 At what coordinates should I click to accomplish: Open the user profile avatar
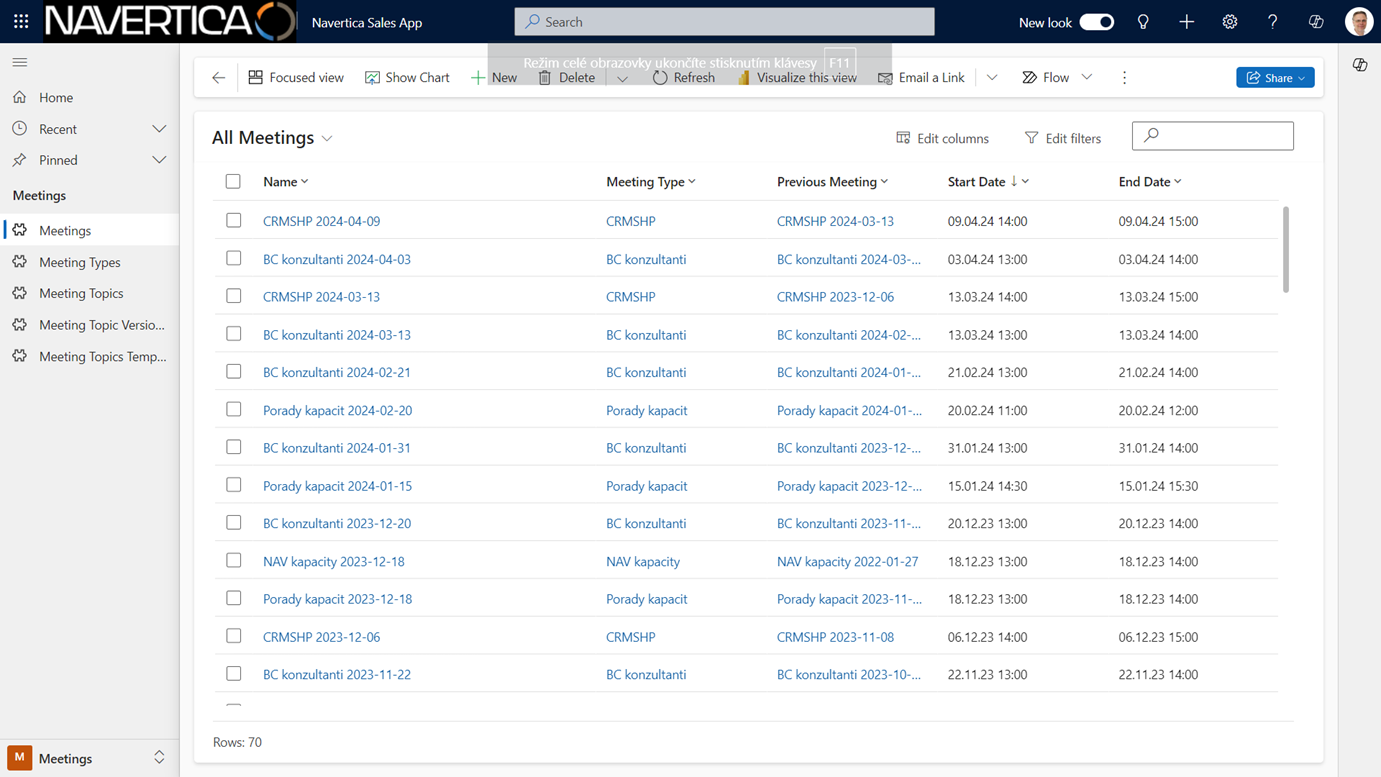pos(1359,22)
